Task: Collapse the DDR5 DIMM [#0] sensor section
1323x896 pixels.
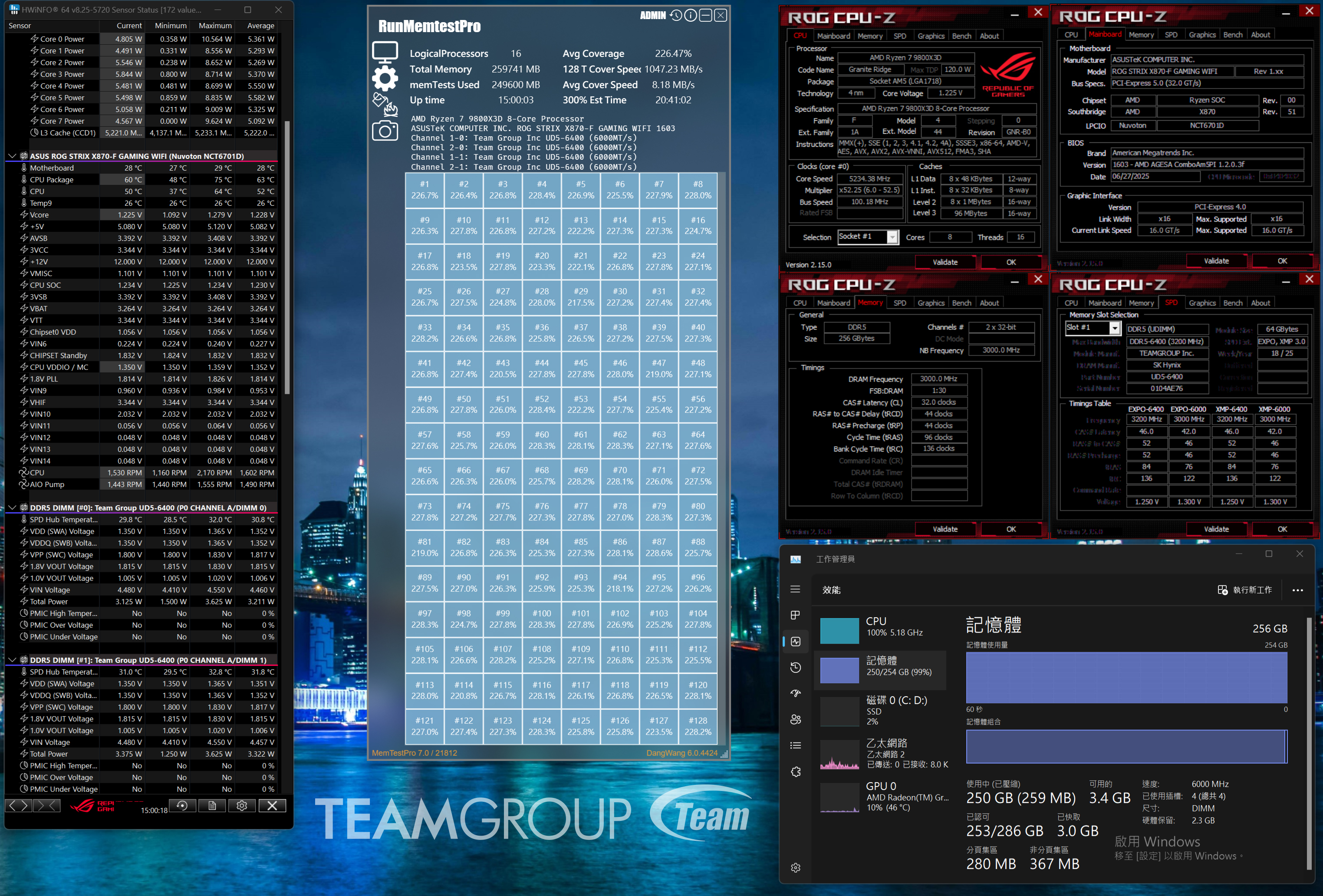Action: [13, 507]
